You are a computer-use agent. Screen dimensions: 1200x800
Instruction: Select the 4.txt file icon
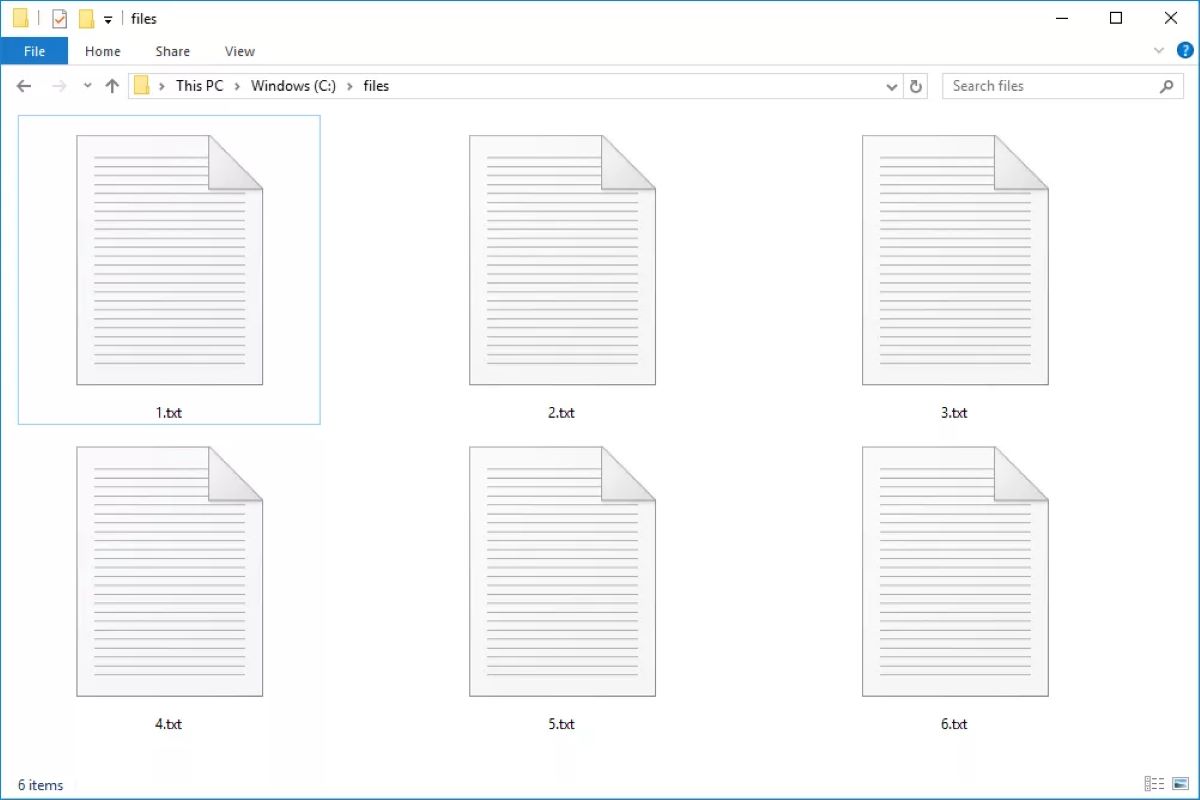coord(169,571)
